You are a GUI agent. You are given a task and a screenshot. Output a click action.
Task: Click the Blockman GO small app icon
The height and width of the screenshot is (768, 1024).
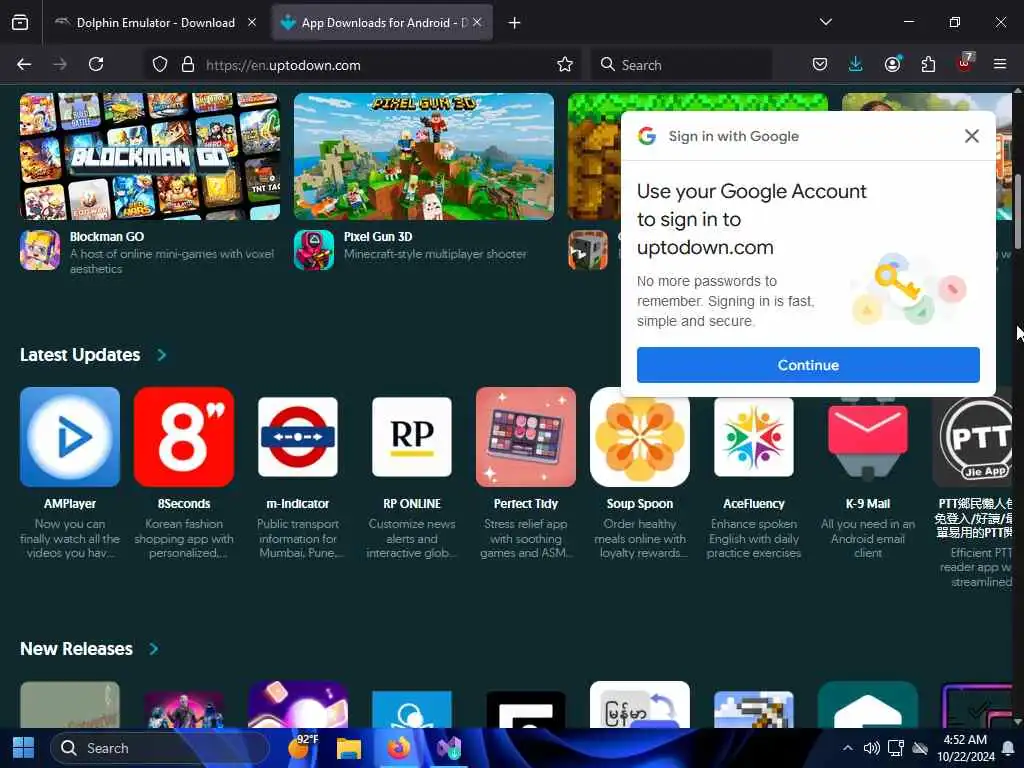[x=40, y=250]
